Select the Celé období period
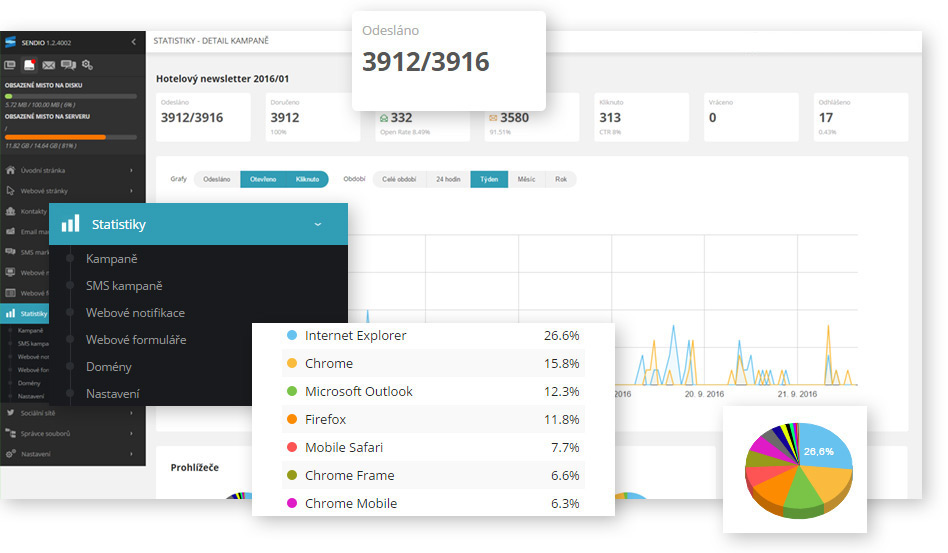 coord(399,179)
